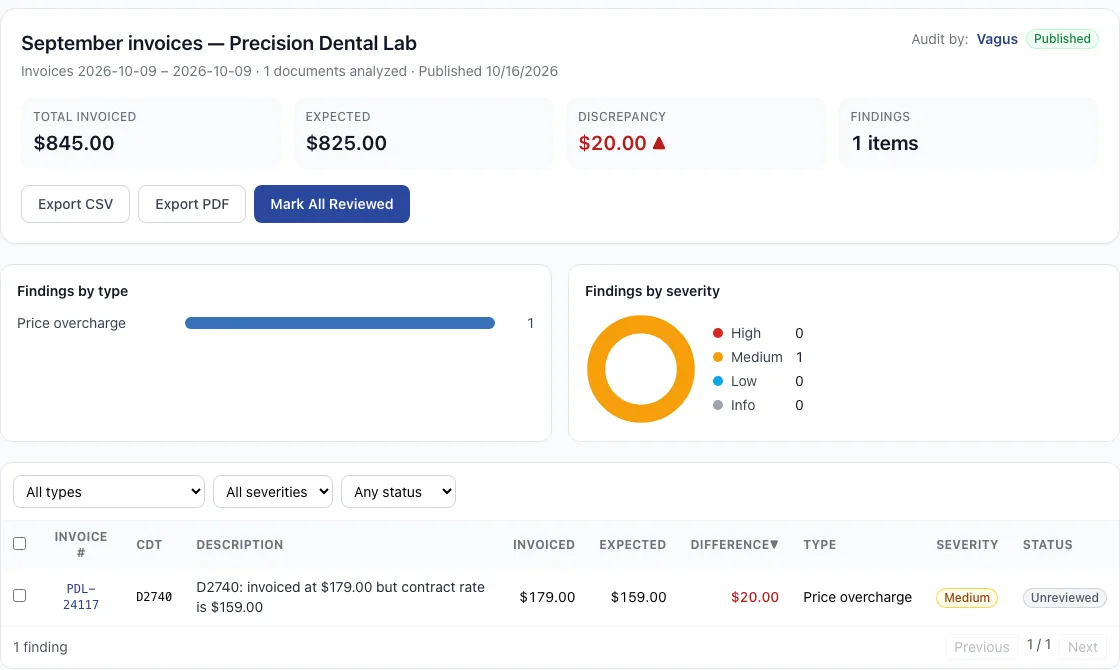This screenshot has height=670, width=1120.
Task: Click the Price overcharge blue progress bar
Action: [340, 323]
